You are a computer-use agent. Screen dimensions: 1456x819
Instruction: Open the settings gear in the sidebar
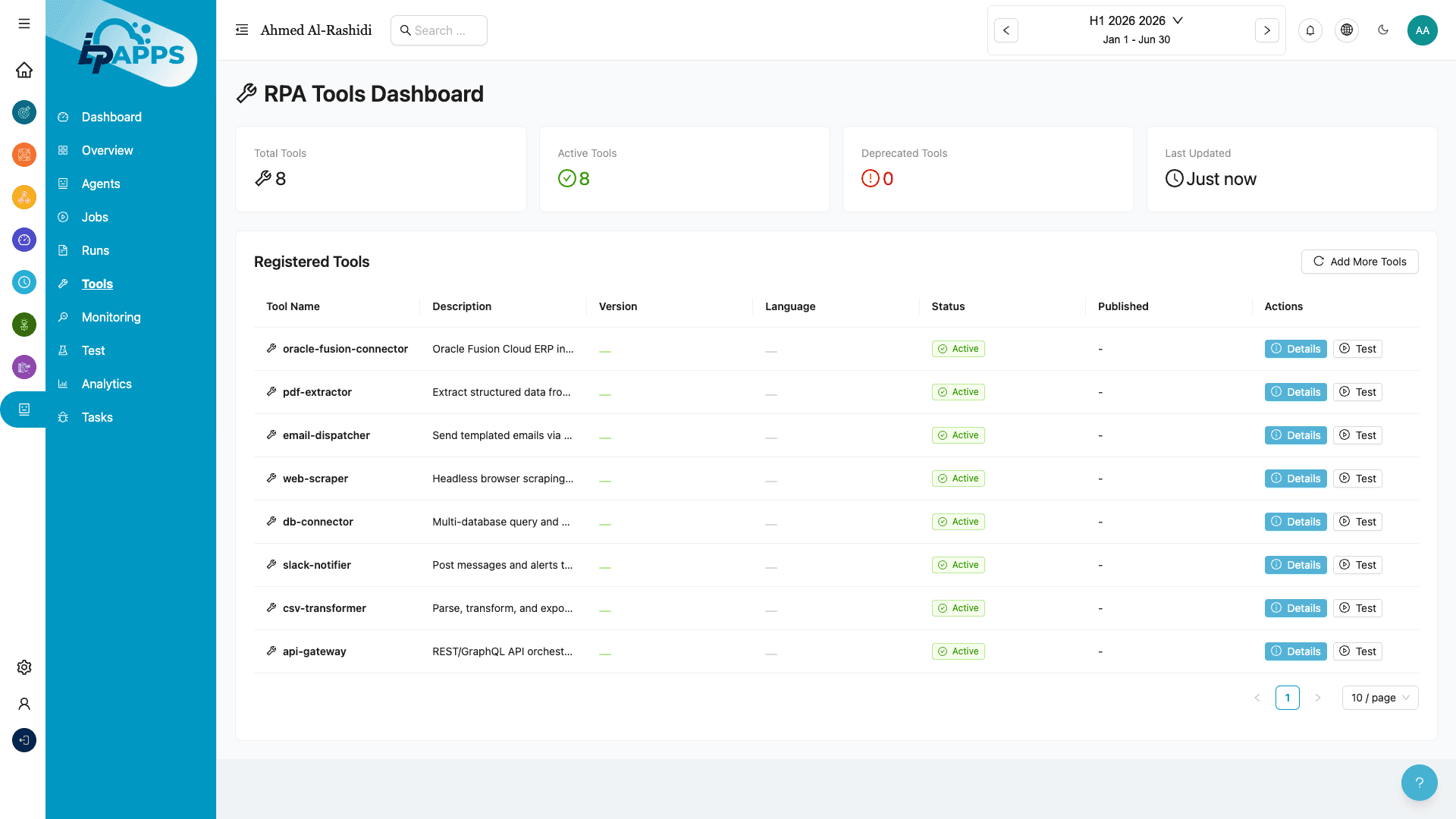[x=24, y=667]
